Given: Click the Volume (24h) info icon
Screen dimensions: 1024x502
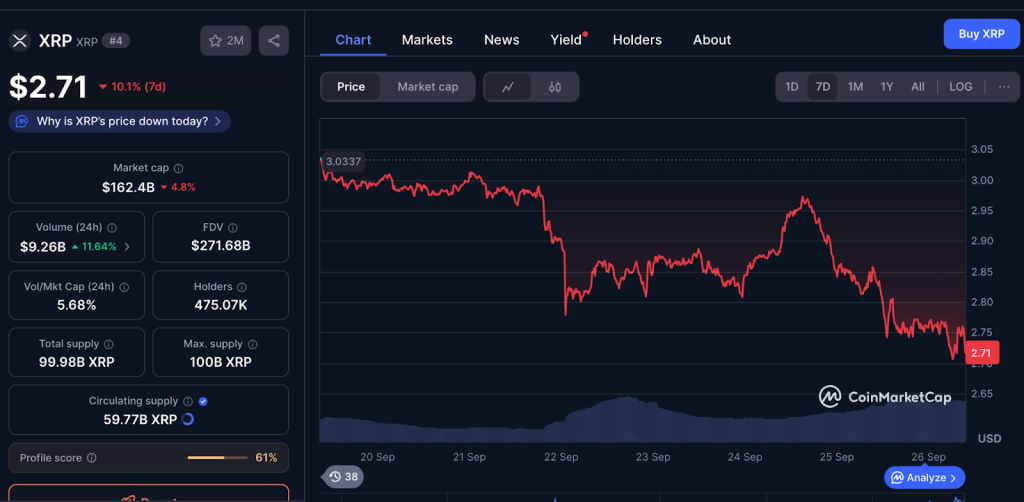Looking at the screenshot, I should click(112, 228).
